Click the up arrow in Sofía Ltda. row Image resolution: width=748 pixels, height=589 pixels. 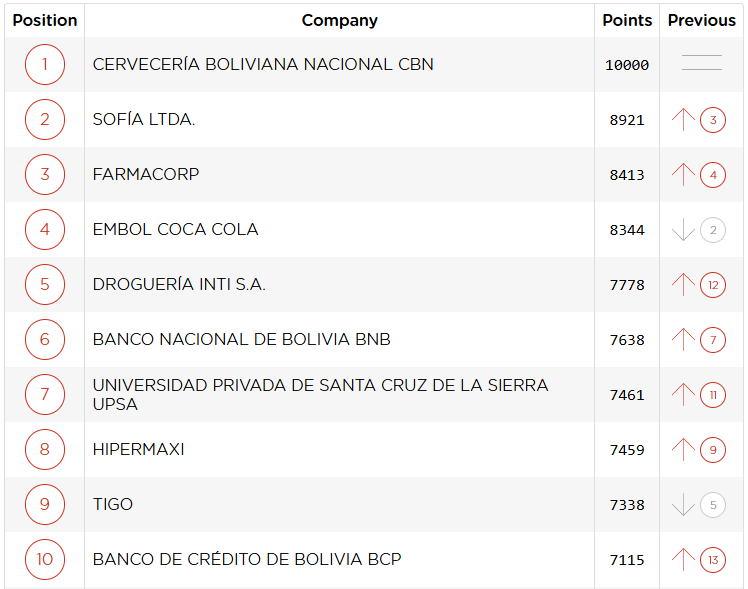pyautogui.click(x=683, y=120)
